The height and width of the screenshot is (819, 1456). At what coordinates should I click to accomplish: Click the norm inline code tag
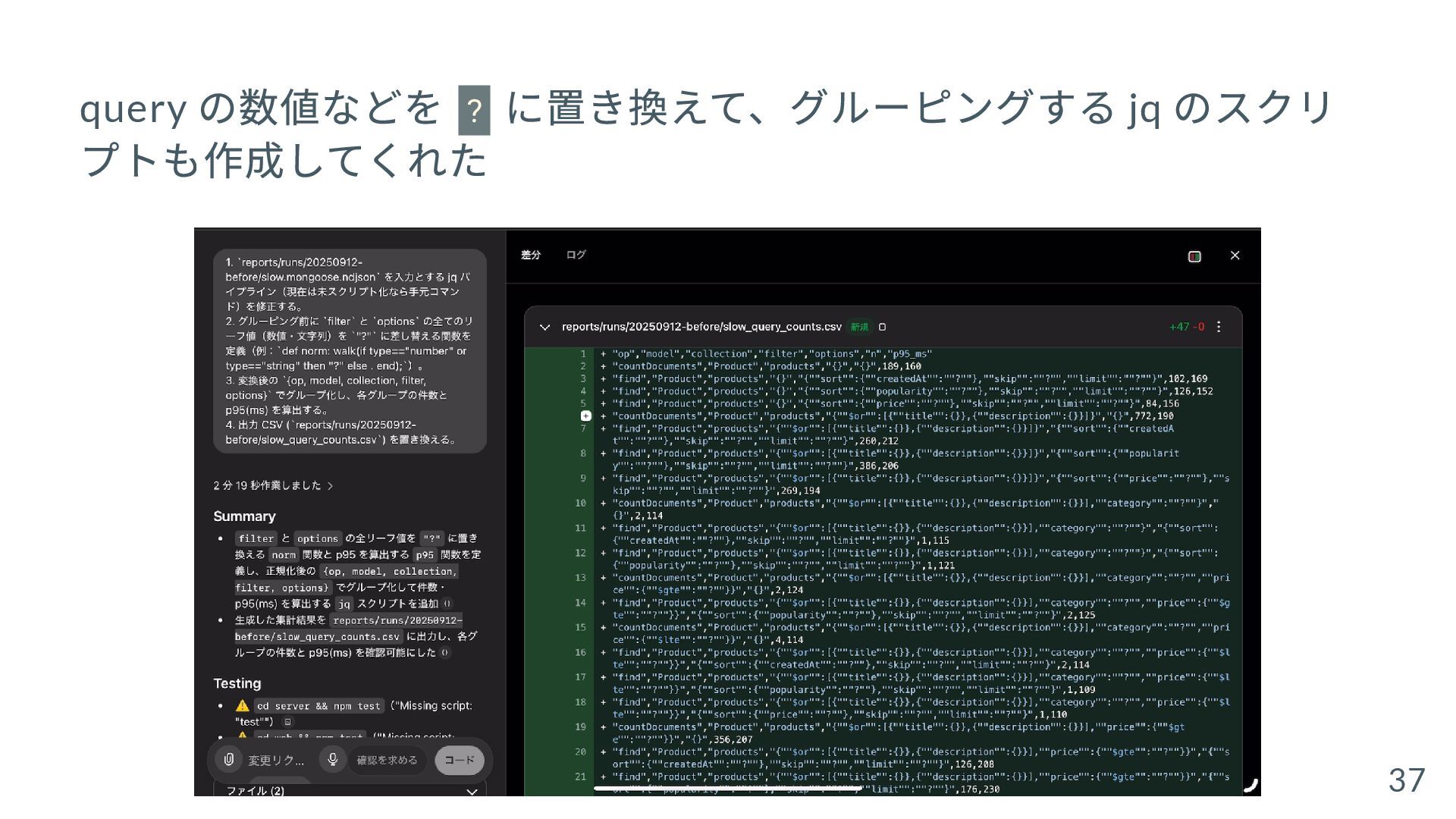coord(284,555)
